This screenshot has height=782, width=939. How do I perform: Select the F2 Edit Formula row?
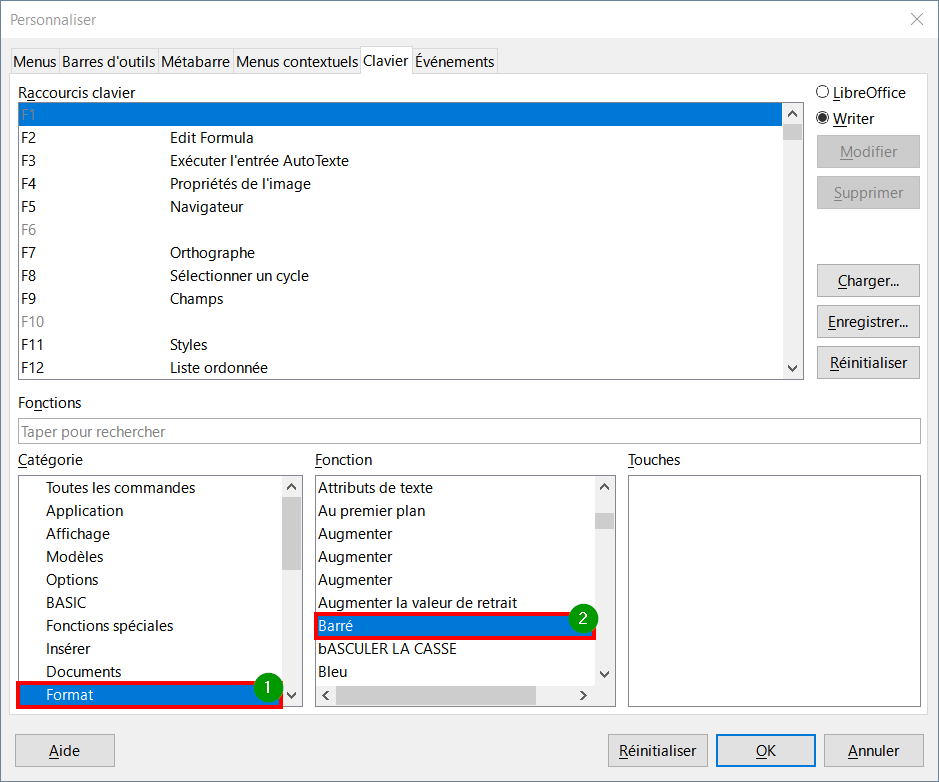400,138
